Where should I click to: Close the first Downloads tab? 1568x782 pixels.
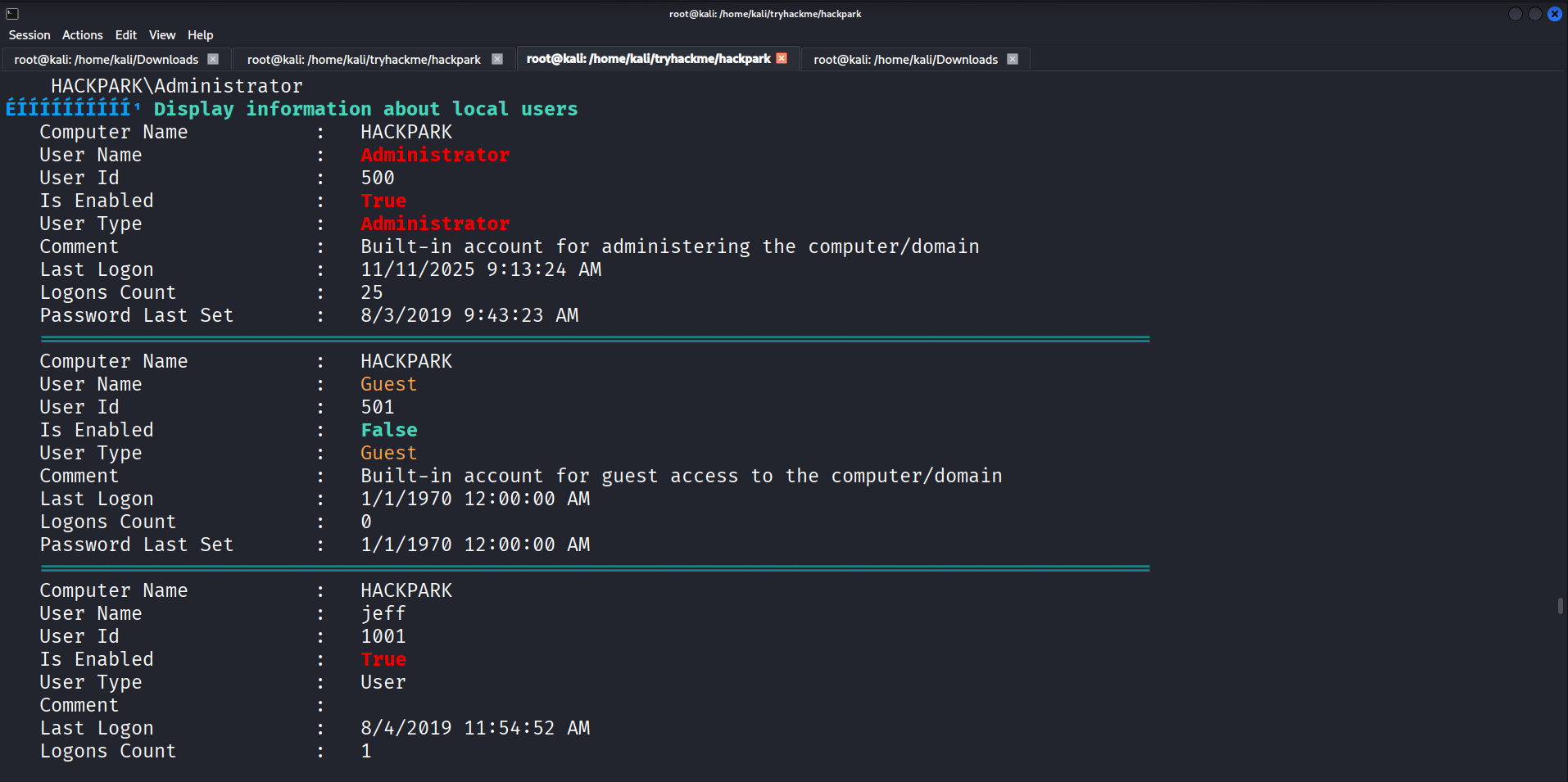click(213, 59)
